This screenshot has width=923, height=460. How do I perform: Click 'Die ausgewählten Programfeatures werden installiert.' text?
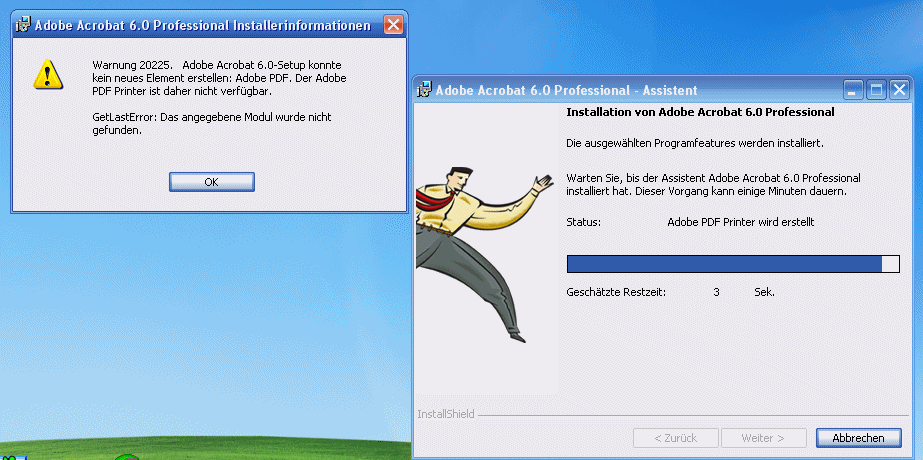(695, 143)
